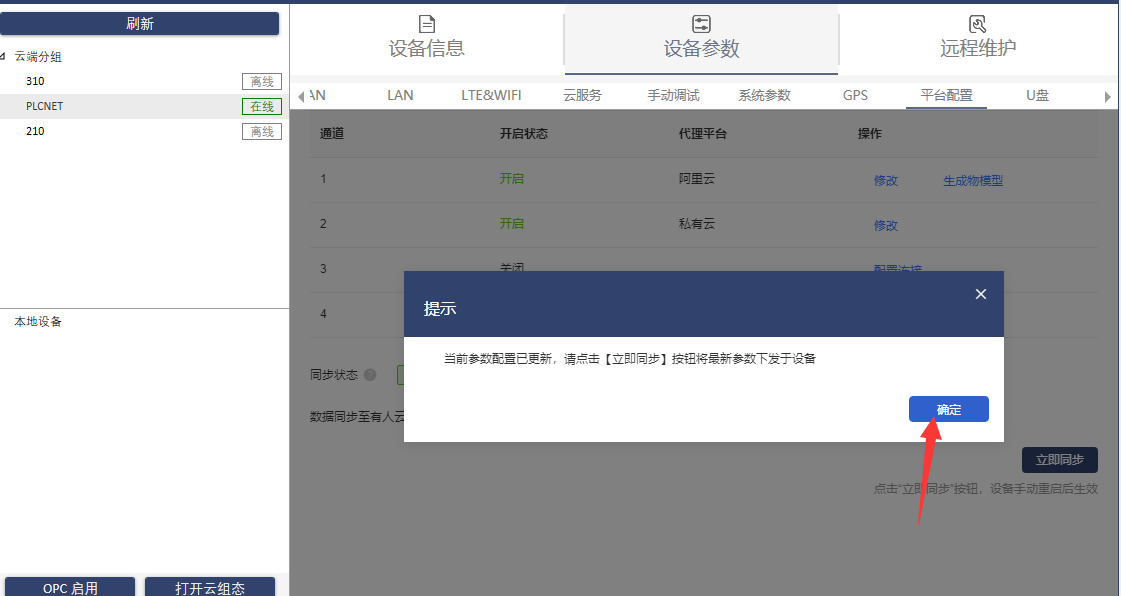1121x596 pixels.
Task: Switch to the 系统参数 tab
Action: point(764,95)
